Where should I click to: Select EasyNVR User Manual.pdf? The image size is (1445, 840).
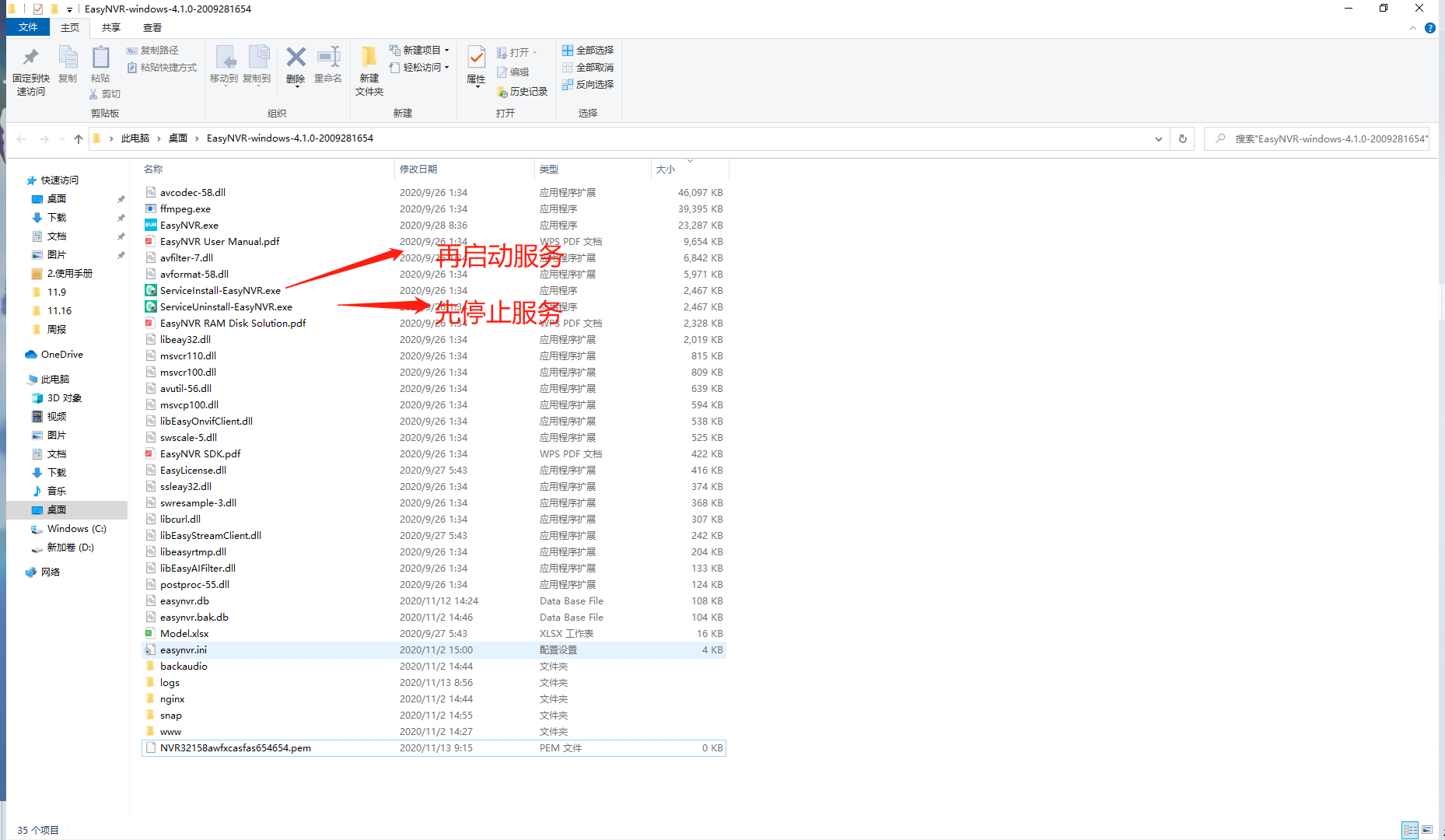[219, 242]
